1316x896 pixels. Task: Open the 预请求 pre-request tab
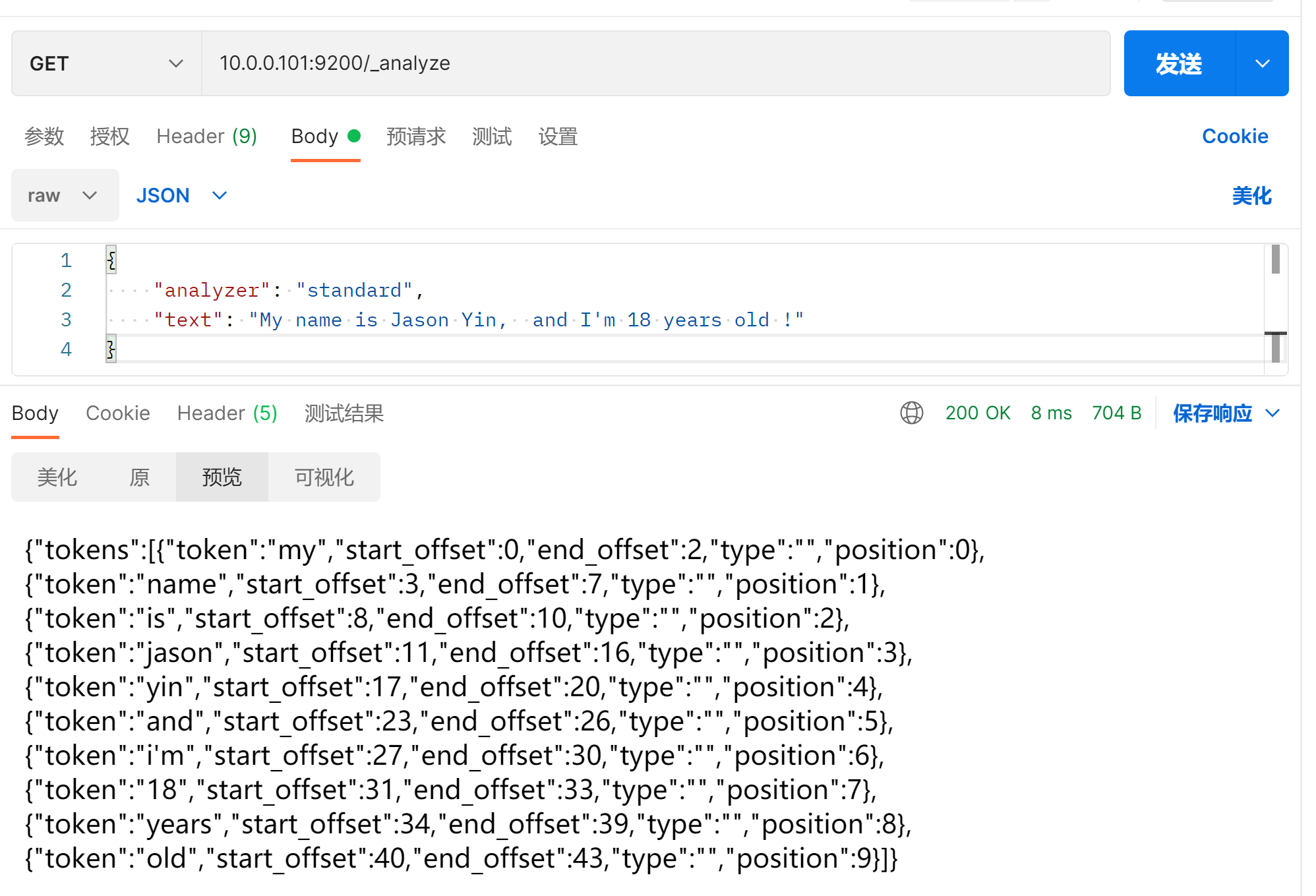(416, 136)
